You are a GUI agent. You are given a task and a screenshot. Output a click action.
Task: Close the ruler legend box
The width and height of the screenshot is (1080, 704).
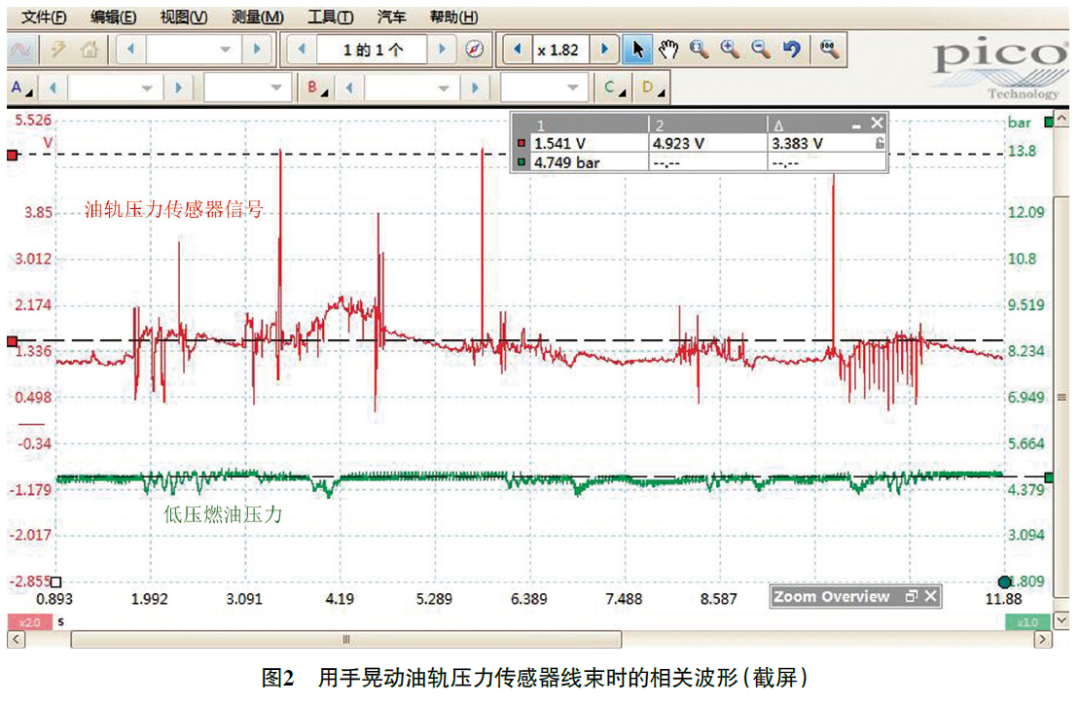(x=876, y=123)
